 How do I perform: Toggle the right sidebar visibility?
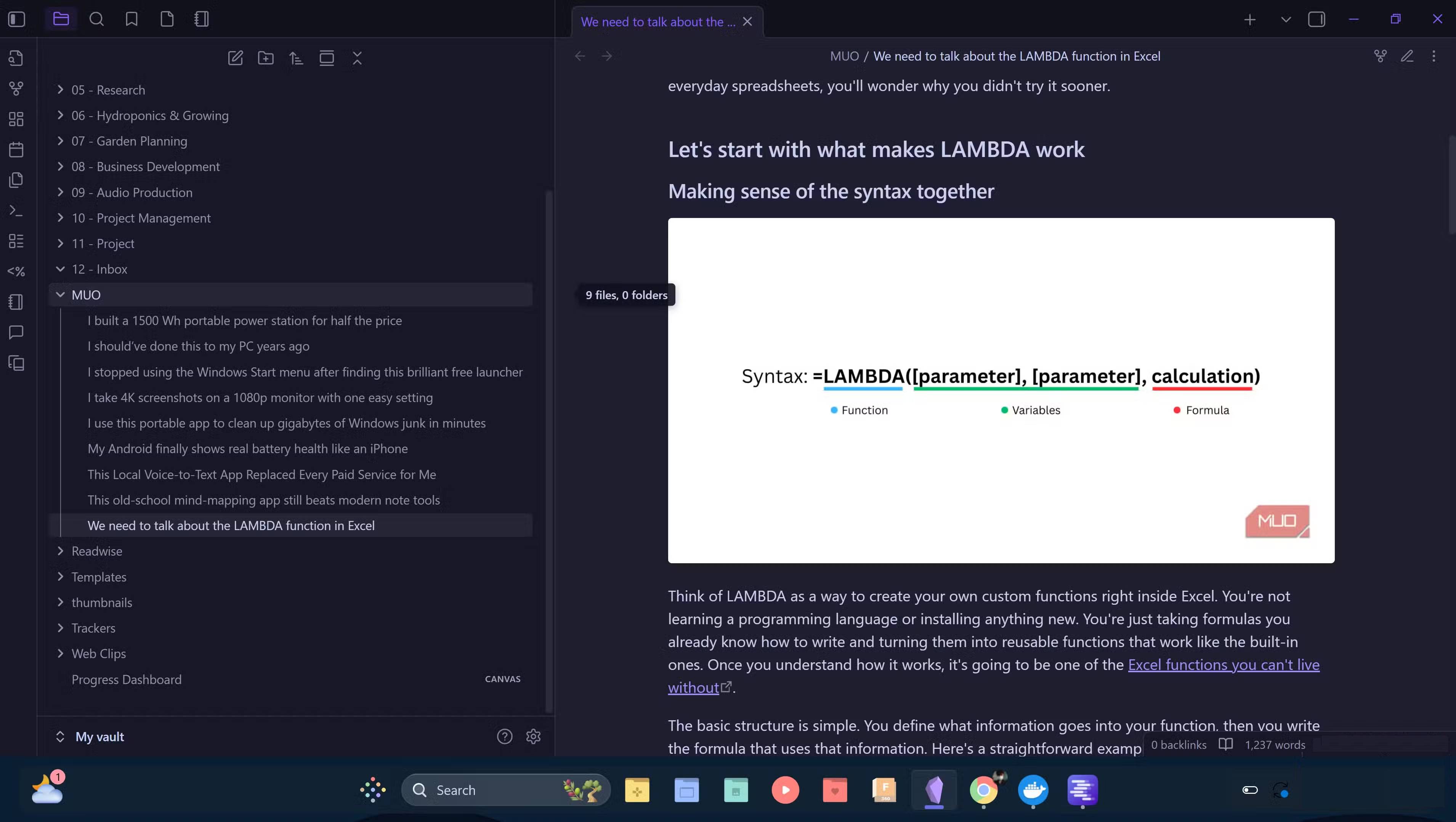coord(1316,19)
